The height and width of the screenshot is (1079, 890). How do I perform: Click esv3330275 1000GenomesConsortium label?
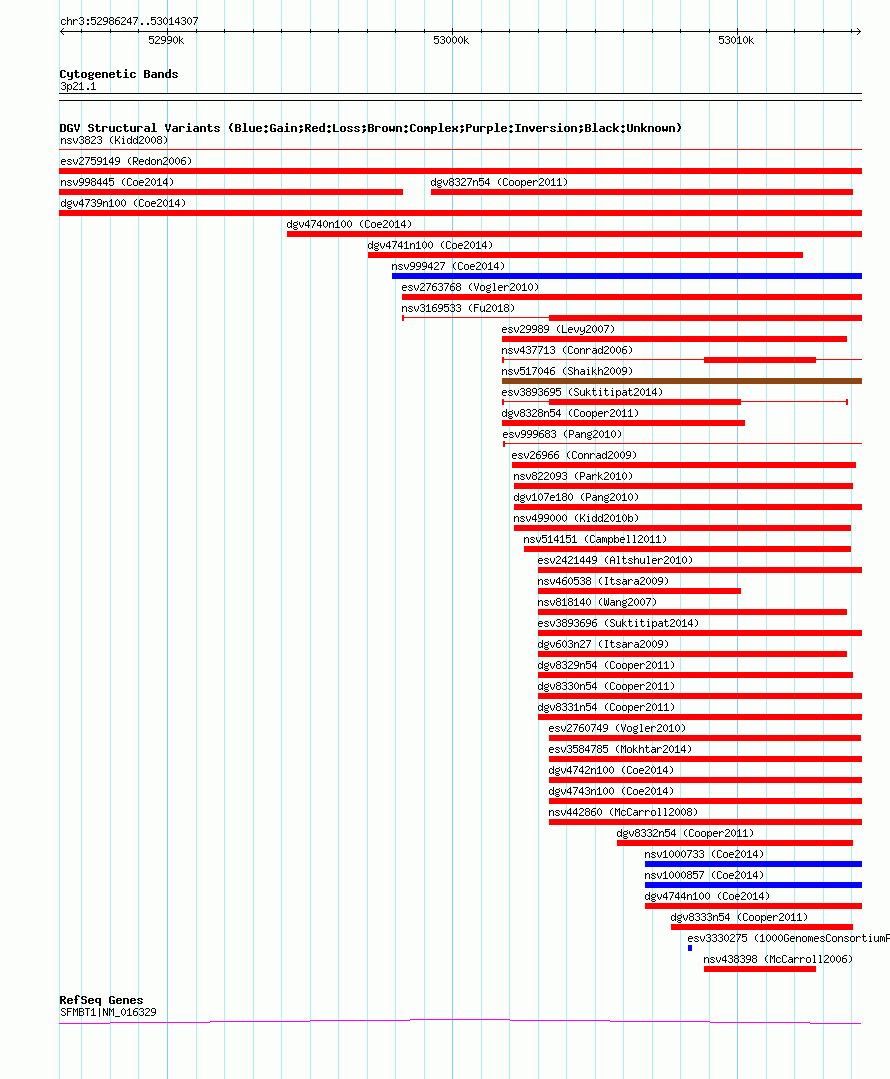788,939
